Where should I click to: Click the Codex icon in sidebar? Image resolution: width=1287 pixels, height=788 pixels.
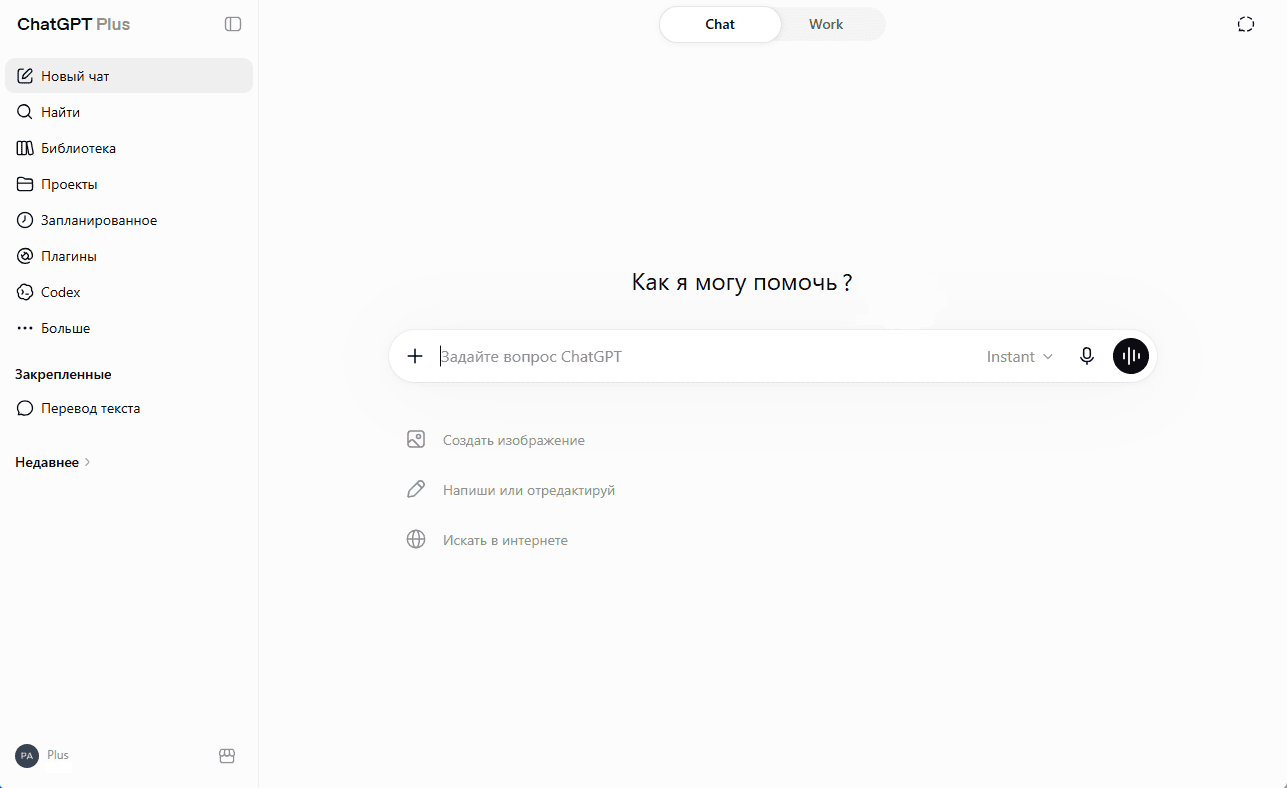tap(25, 292)
